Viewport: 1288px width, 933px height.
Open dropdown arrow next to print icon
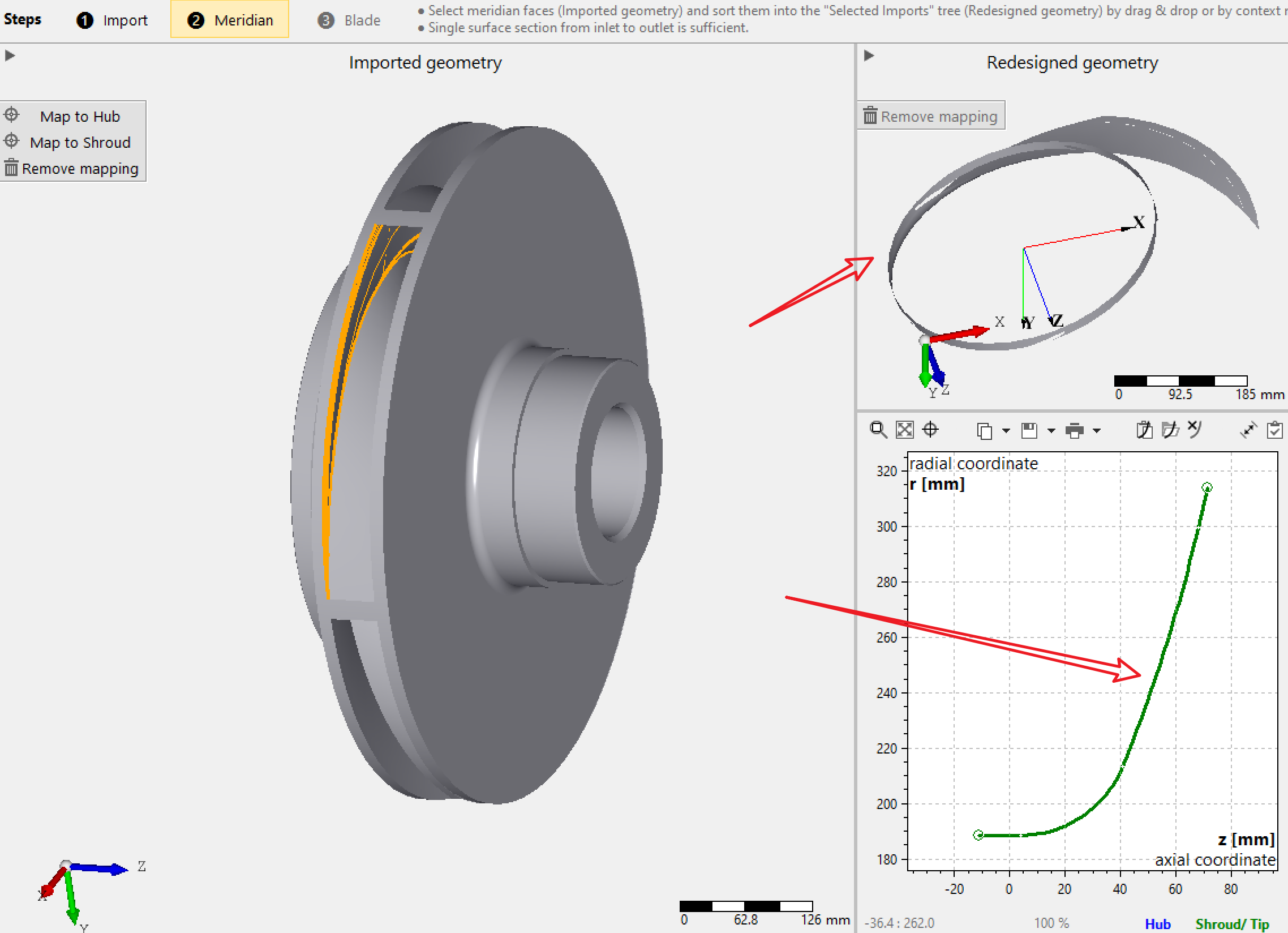[1097, 431]
